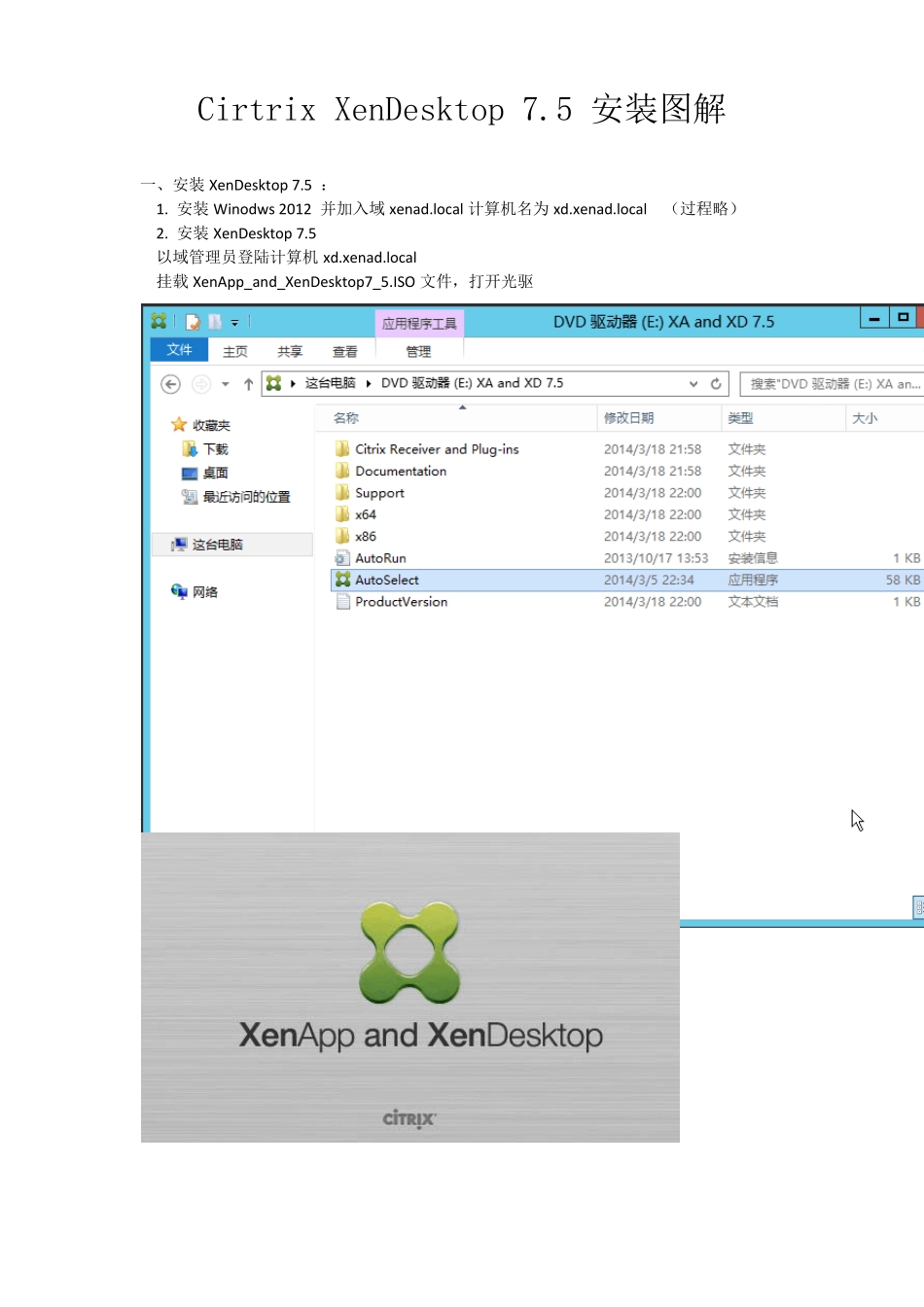Click the Forward navigation arrow

[201, 384]
